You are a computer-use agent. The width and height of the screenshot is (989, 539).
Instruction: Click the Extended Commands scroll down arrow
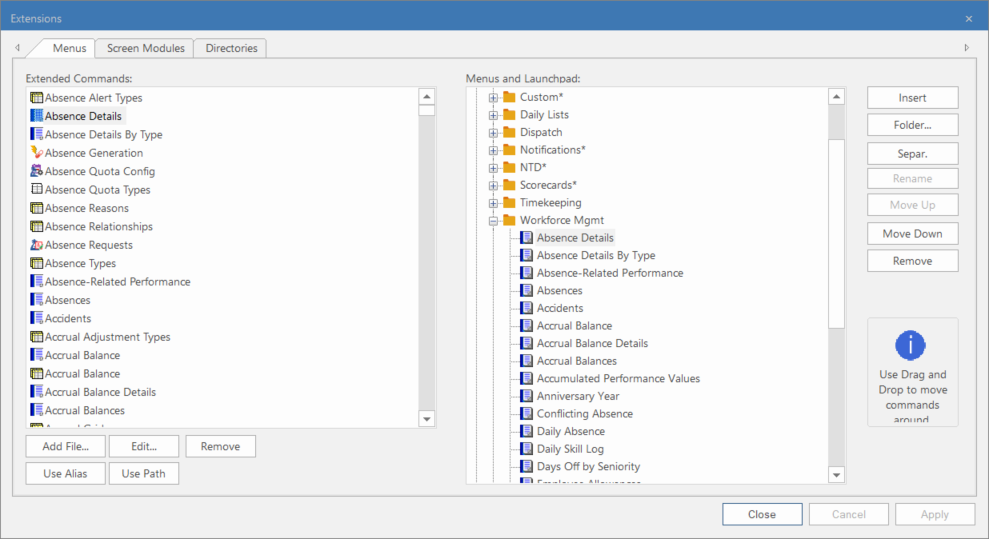[x=427, y=419]
